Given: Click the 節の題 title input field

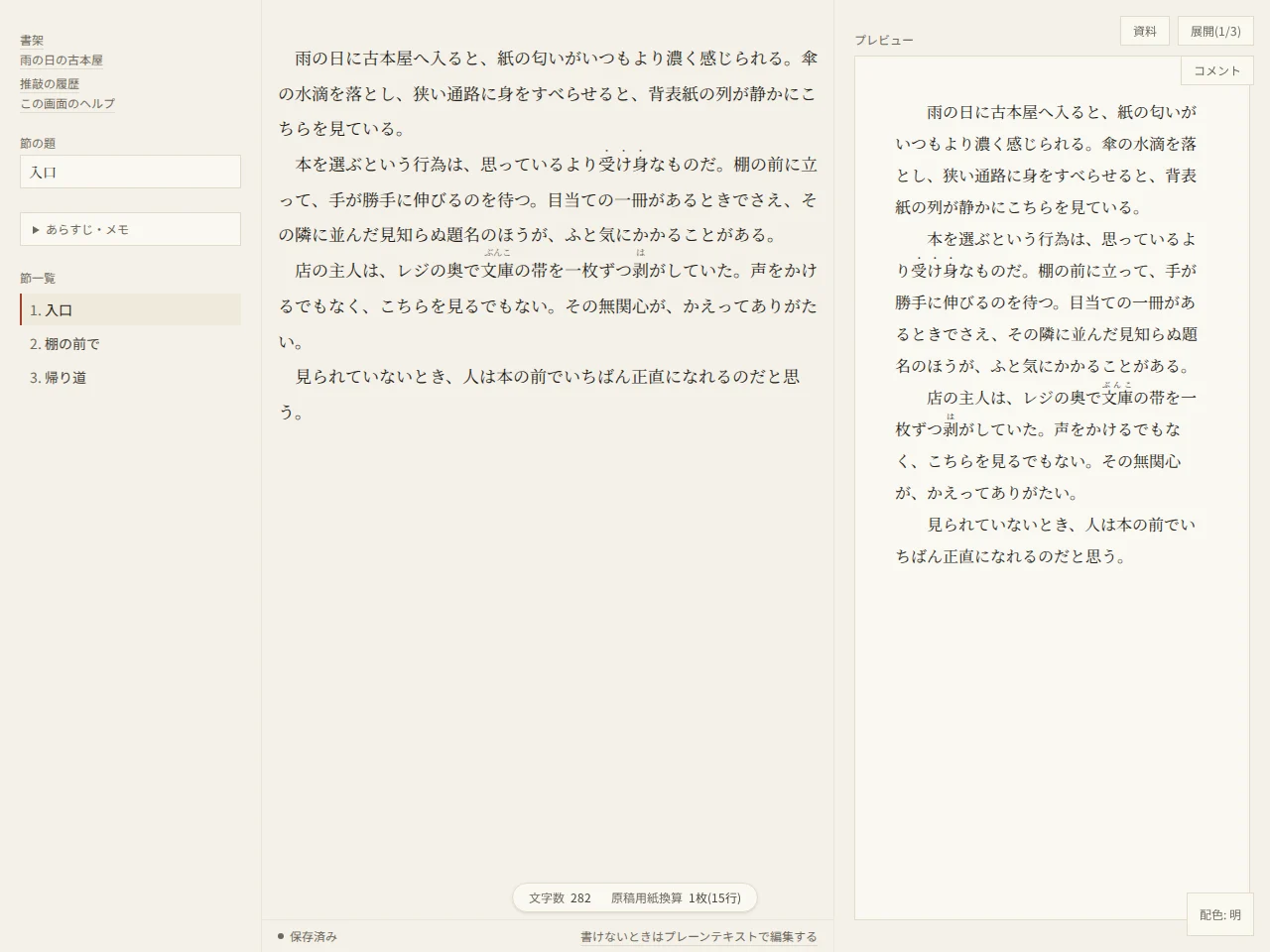Looking at the screenshot, I should pyautogui.click(x=130, y=172).
